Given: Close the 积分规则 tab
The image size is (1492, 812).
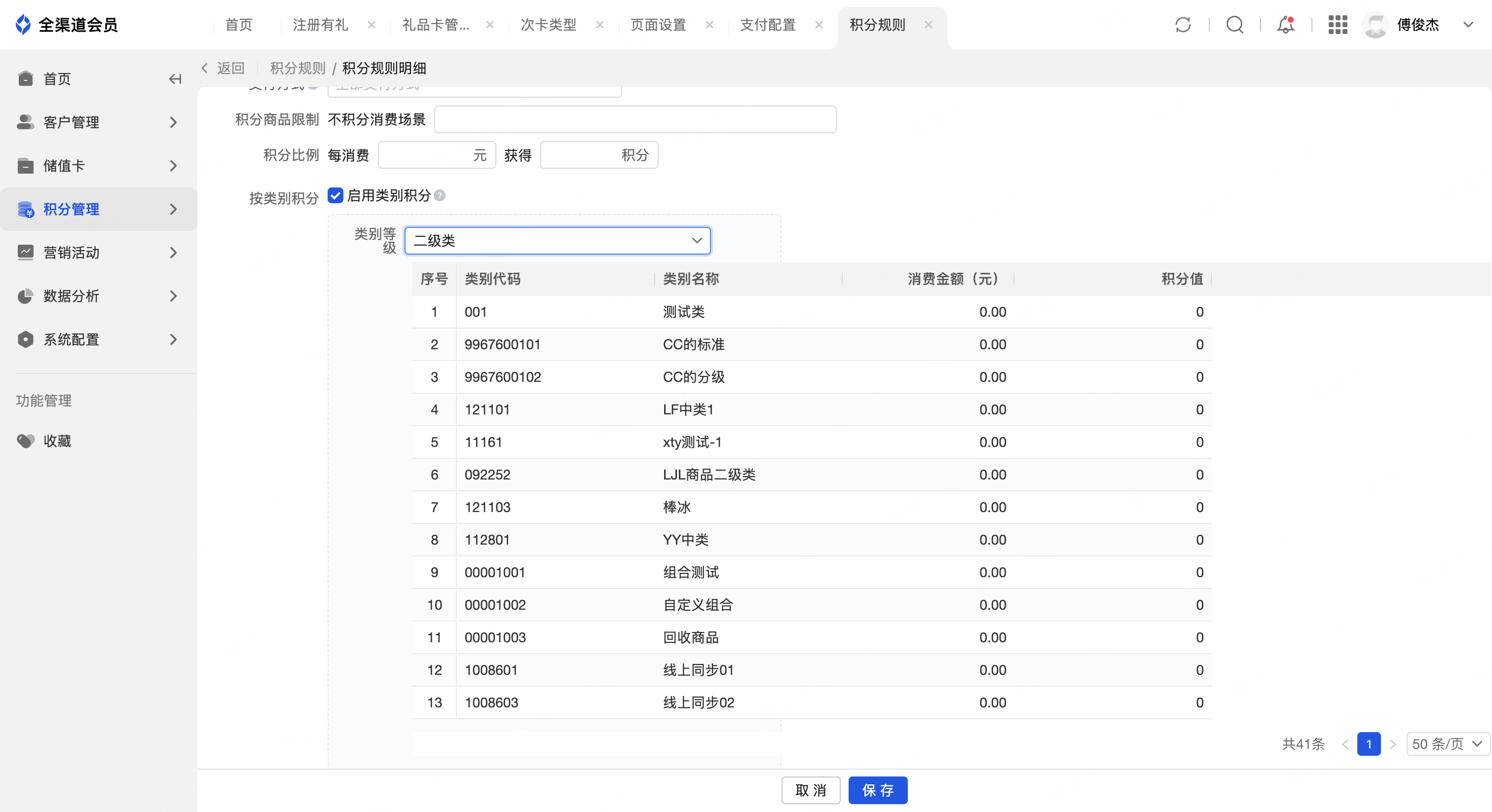Looking at the screenshot, I should (929, 25).
